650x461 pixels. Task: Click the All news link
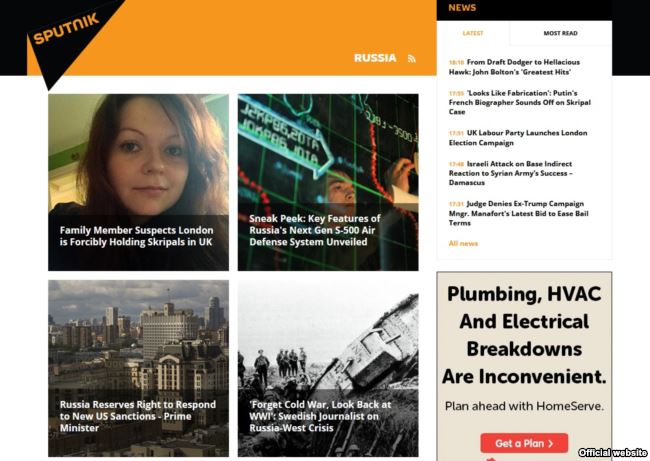click(463, 243)
